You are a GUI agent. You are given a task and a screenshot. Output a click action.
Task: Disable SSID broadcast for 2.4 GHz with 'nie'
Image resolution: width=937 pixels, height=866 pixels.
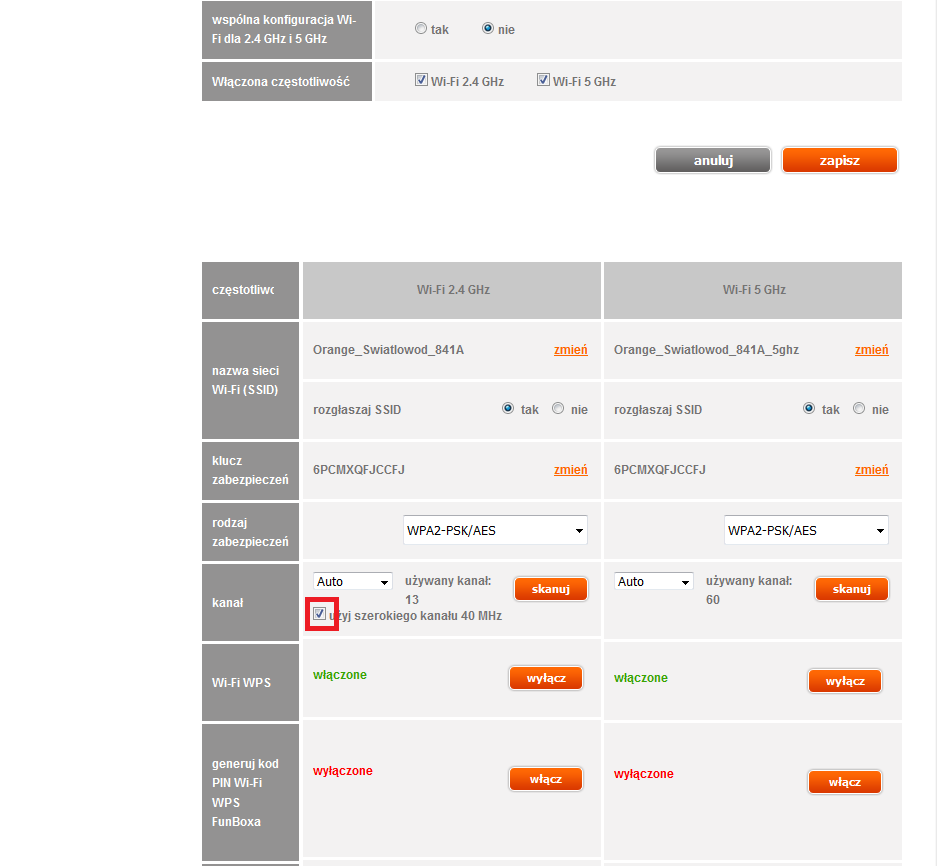coord(558,409)
